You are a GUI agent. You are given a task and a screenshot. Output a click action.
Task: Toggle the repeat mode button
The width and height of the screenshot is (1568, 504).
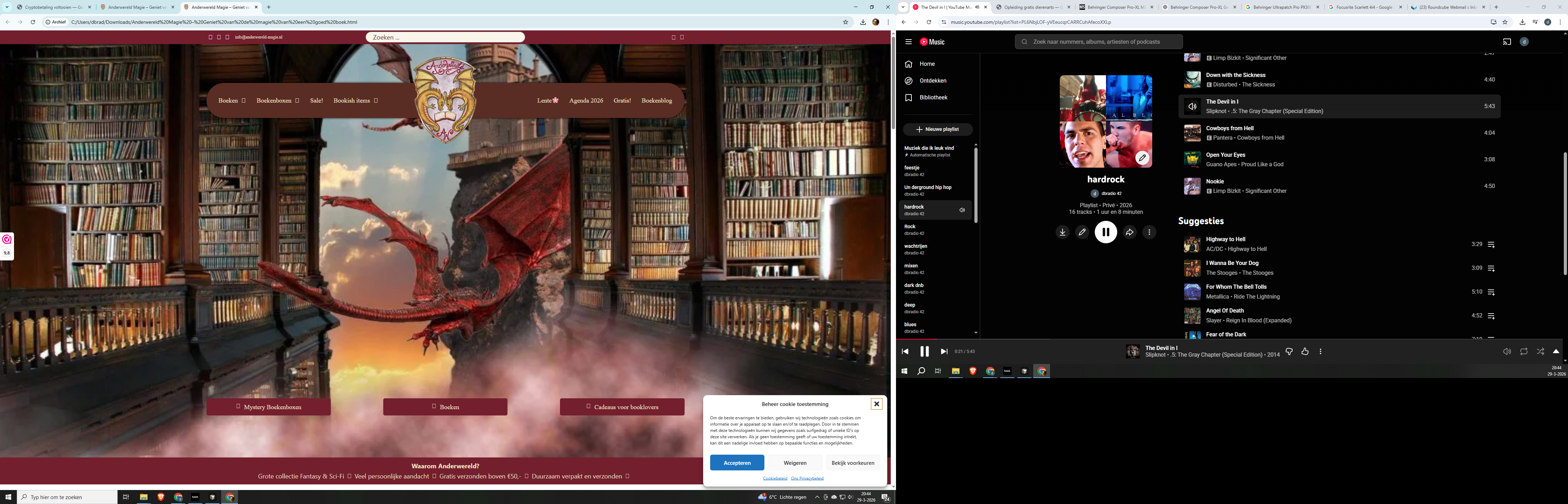tap(1524, 351)
